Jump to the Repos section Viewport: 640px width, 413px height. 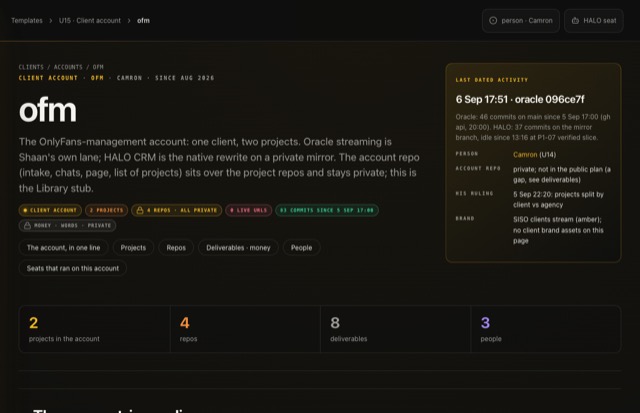176,248
